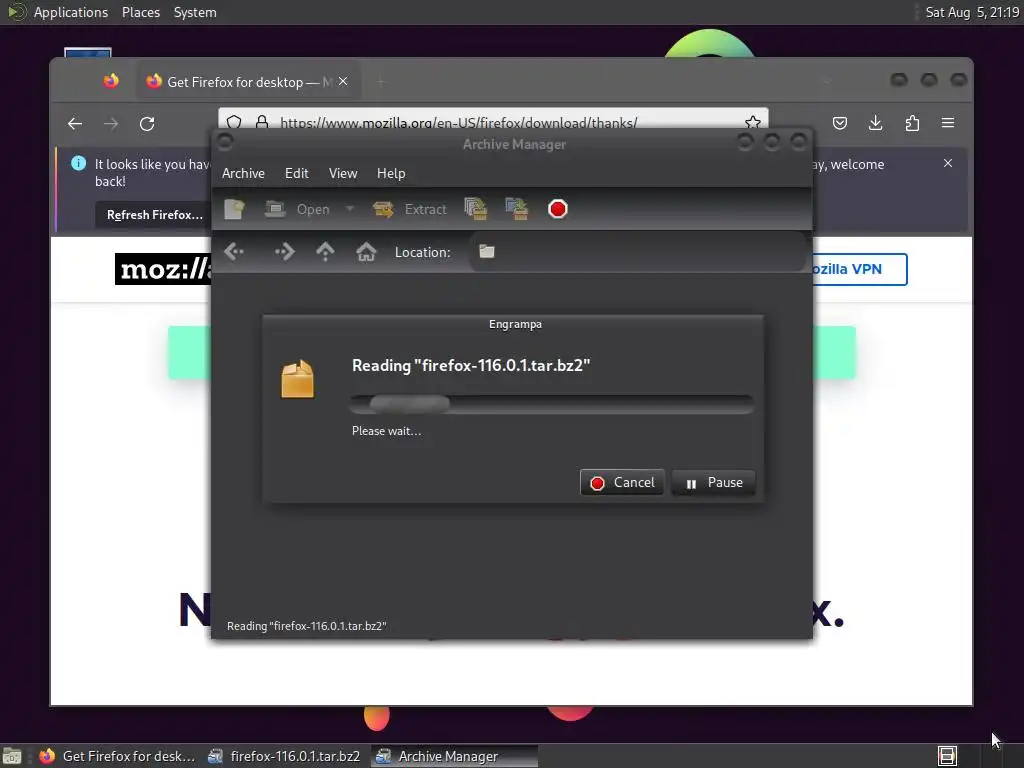Switch to Get Firefox for desktop taskbar item
The image size is (1024, 768).
click(117, 756)
